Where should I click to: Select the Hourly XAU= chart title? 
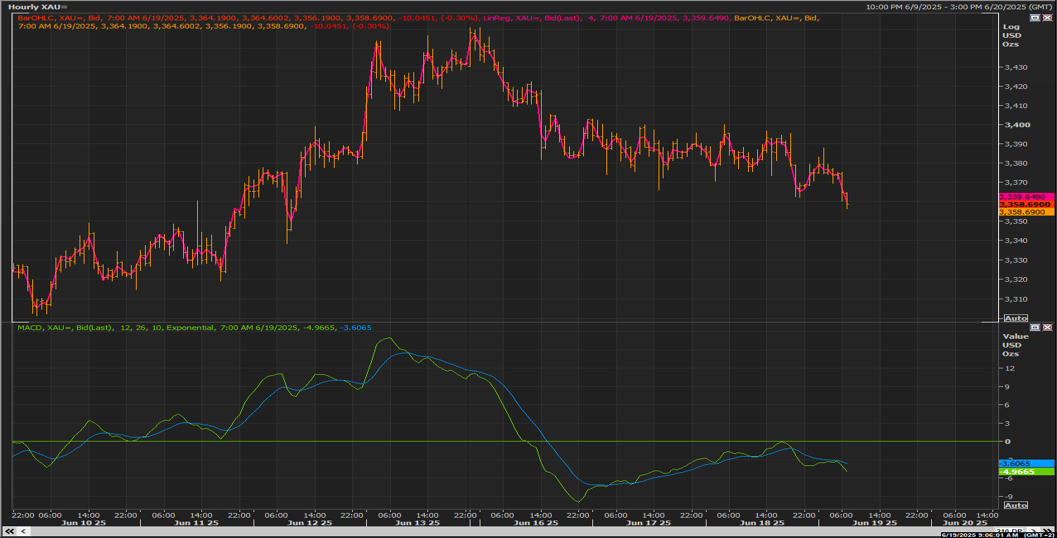tap(38, 7)
